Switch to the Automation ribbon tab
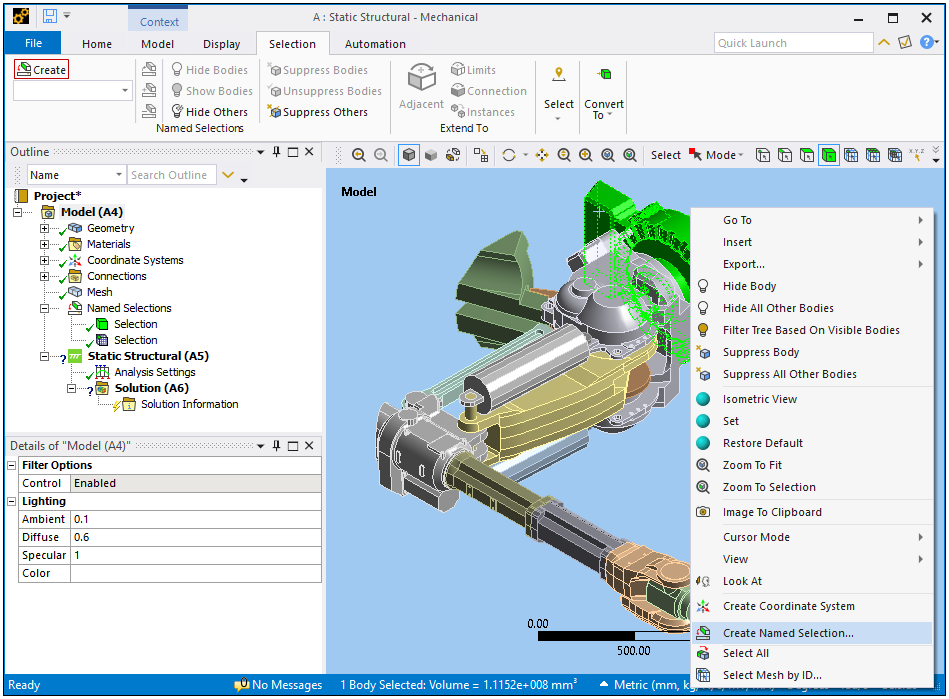949x699 pixels. 375,44
